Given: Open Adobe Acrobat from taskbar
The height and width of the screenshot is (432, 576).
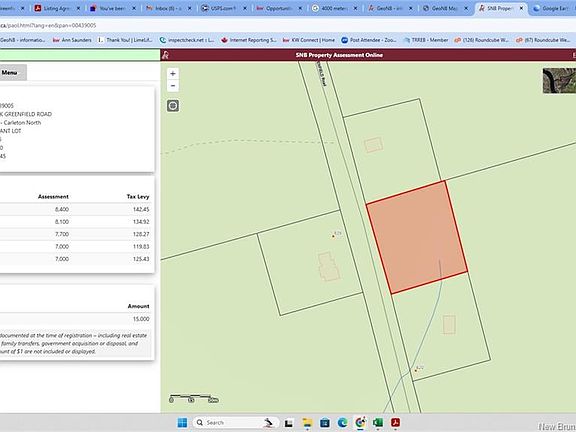Looking at the screenshot, I should pyautogui.click(x=395, y=423).
